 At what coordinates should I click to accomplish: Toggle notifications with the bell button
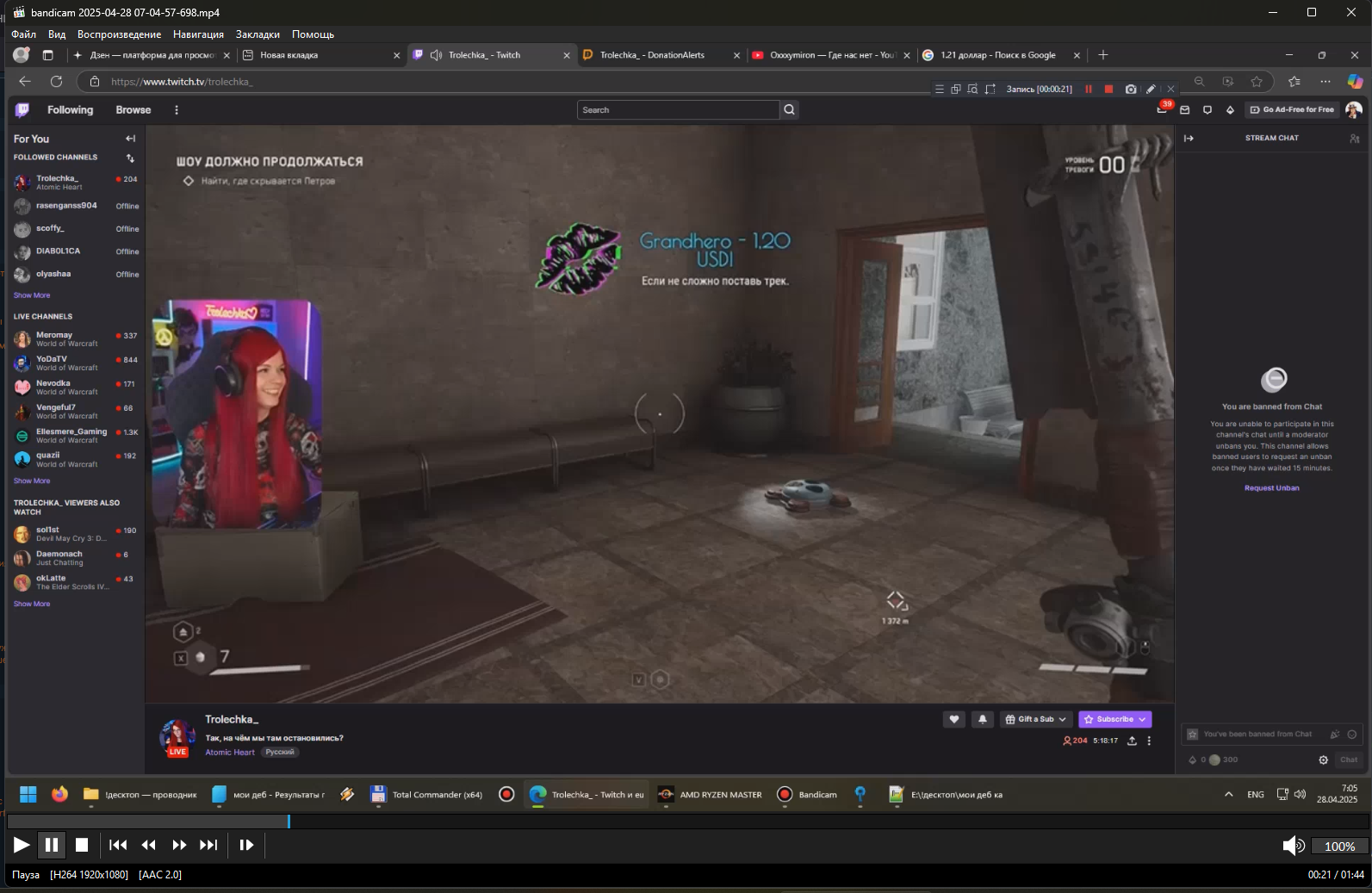coord(982,719)
